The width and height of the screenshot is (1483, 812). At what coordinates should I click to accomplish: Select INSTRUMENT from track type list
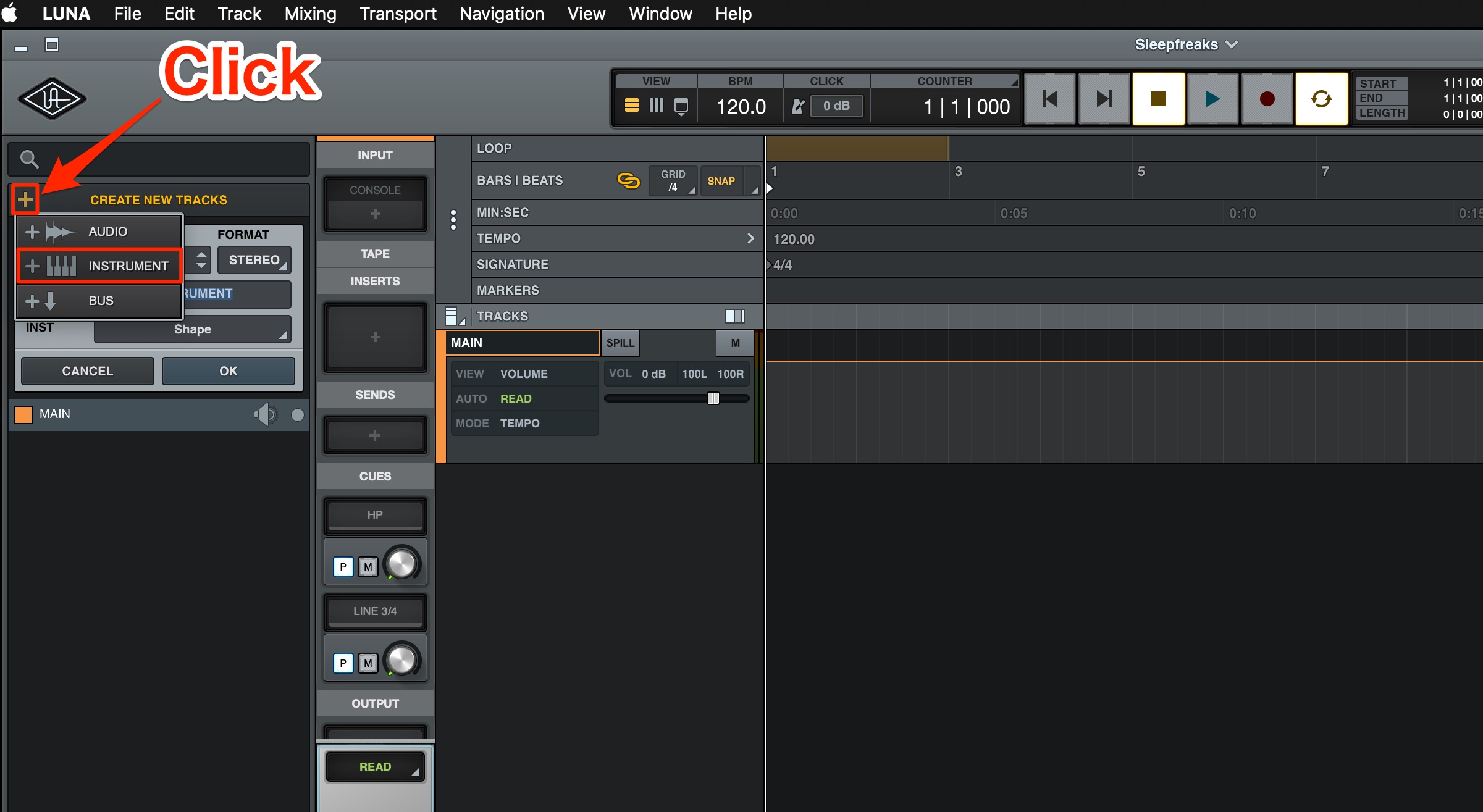pyautogui.click(x=99, y=266)
